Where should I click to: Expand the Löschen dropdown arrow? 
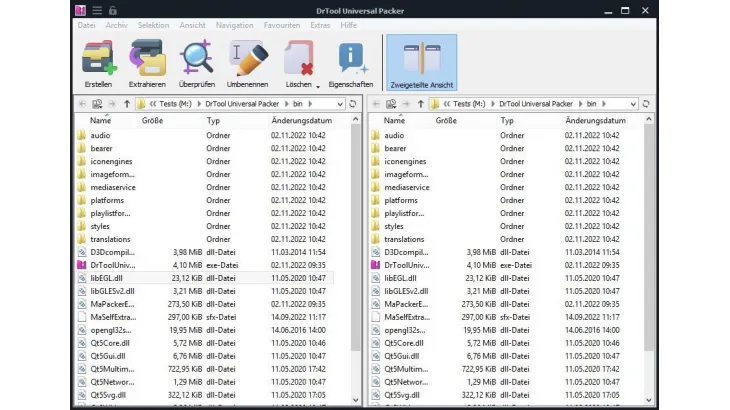(318, 86)
